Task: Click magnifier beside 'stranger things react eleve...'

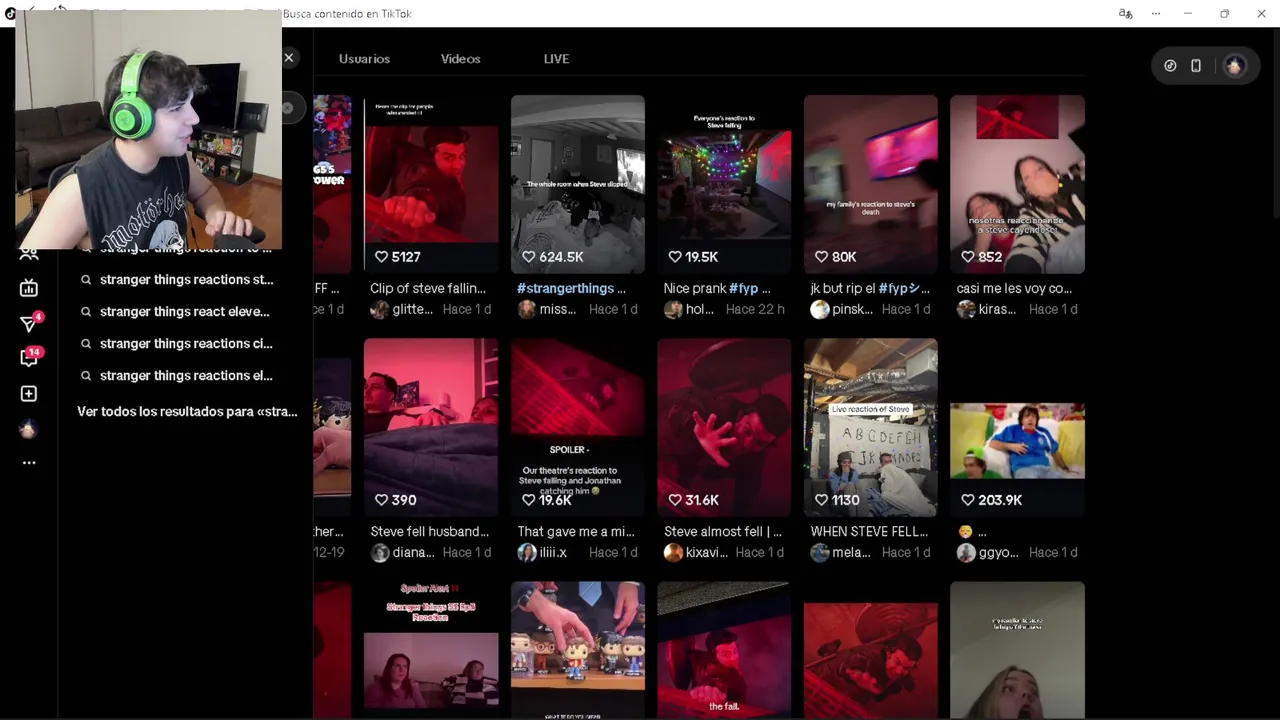Action: (x=86, y=312)
